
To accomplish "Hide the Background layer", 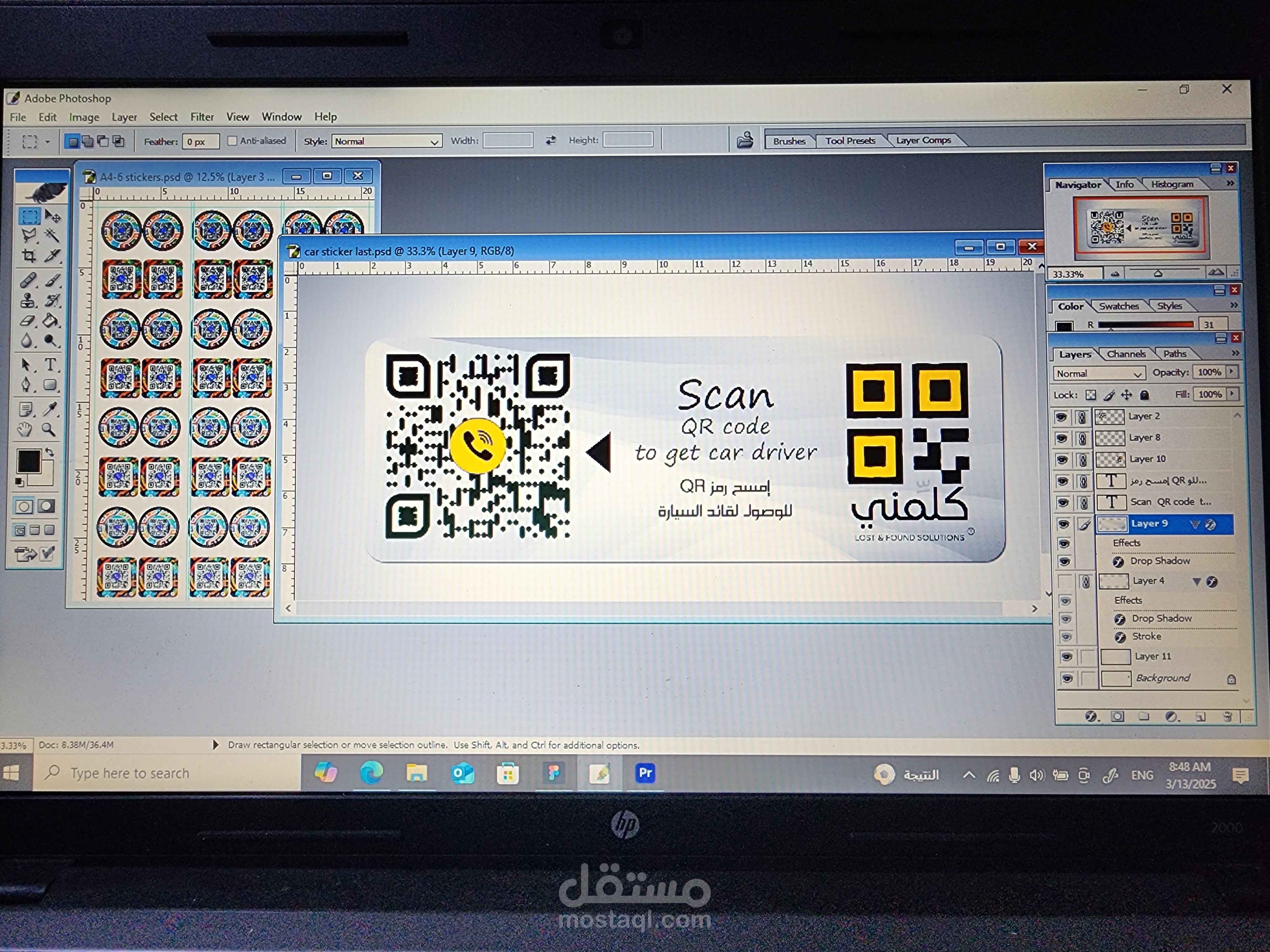I will pyautogui.click(x=1067, y=679).
